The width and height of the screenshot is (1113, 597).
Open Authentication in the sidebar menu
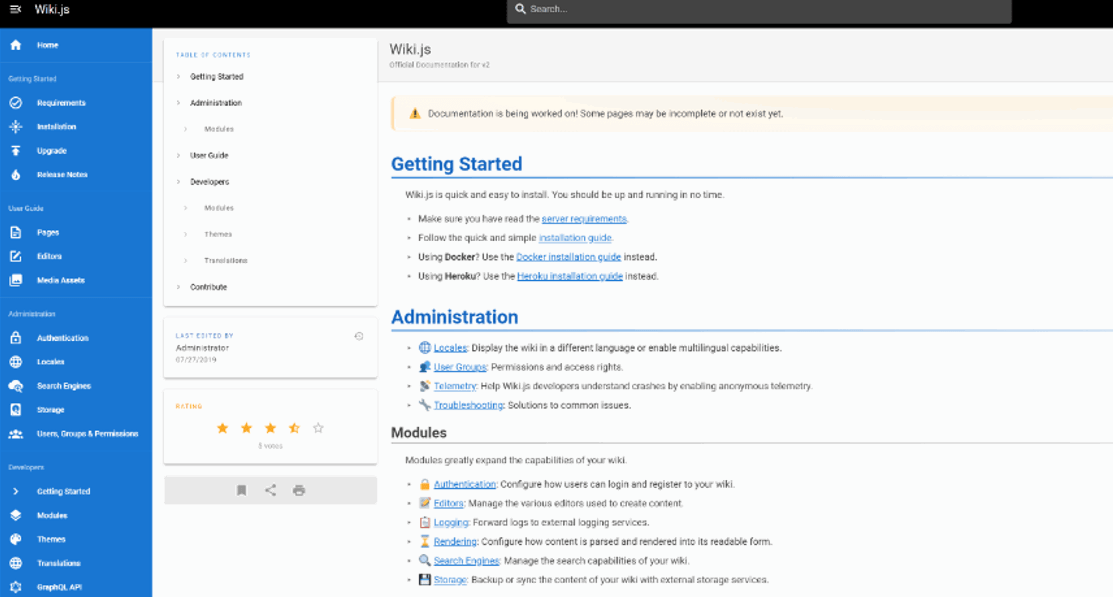click(62, 338)
